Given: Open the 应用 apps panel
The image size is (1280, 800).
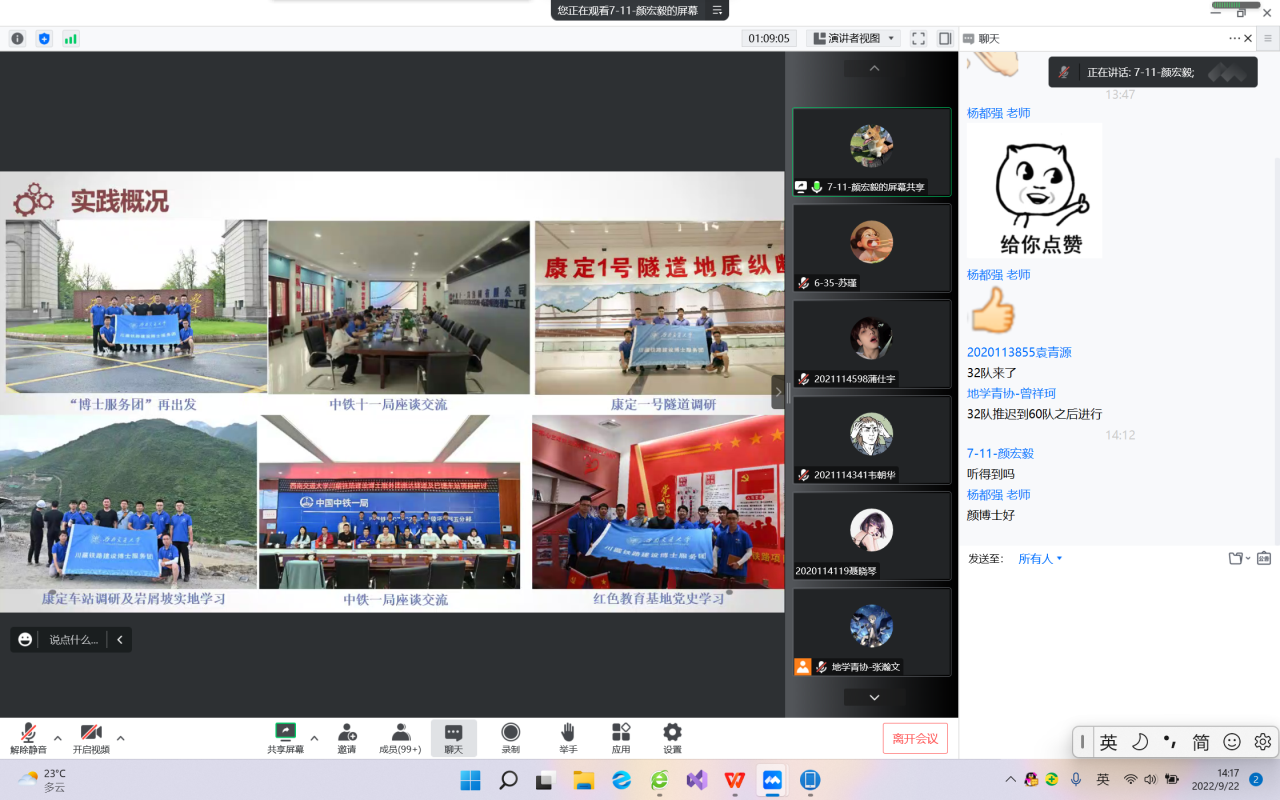Looking at the screenshot, I should (621, 737).
